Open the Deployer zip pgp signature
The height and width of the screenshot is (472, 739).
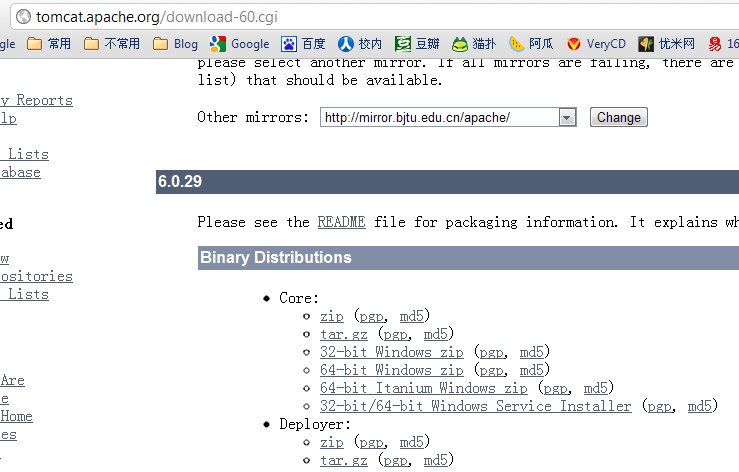pos(373,442)
